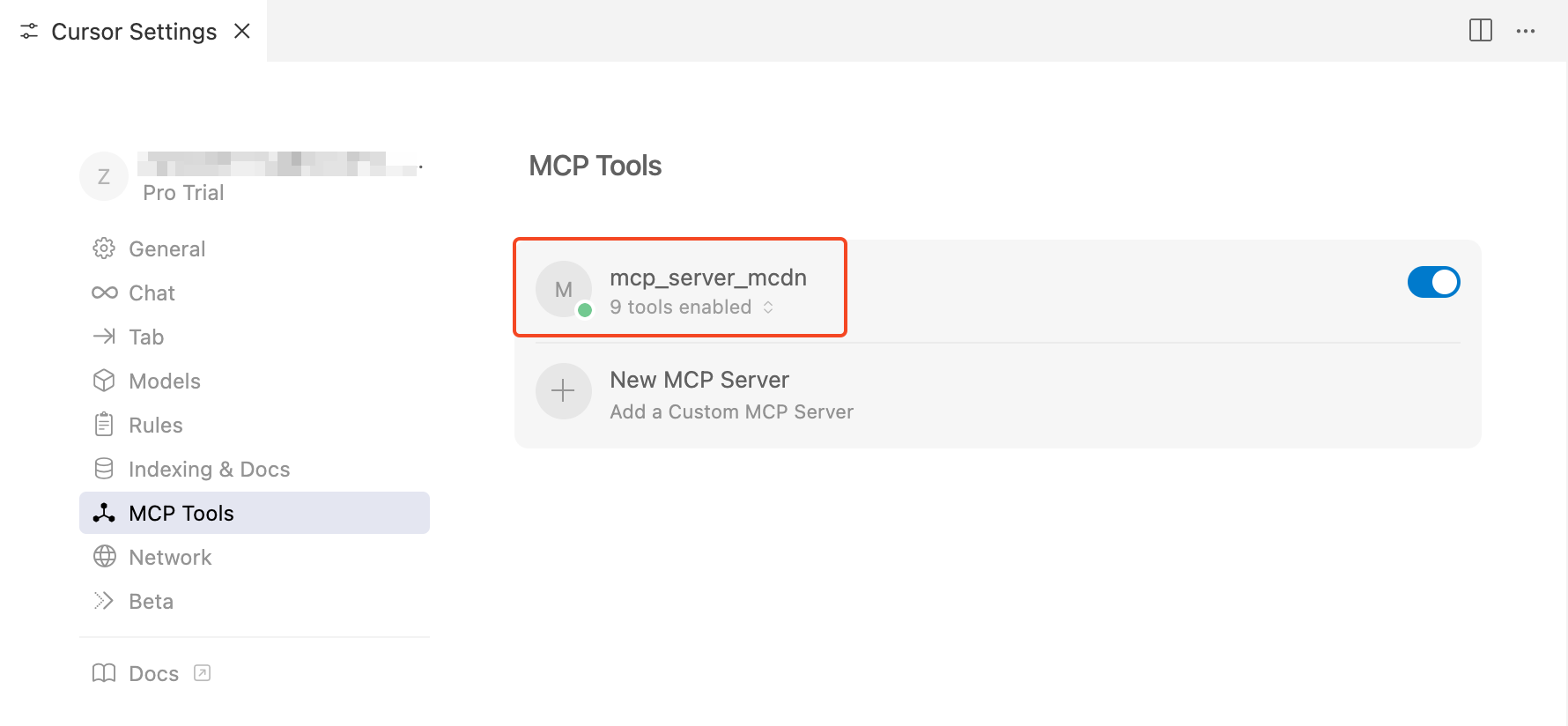Select MCP Tools in sidebar

tap(255, 513)
